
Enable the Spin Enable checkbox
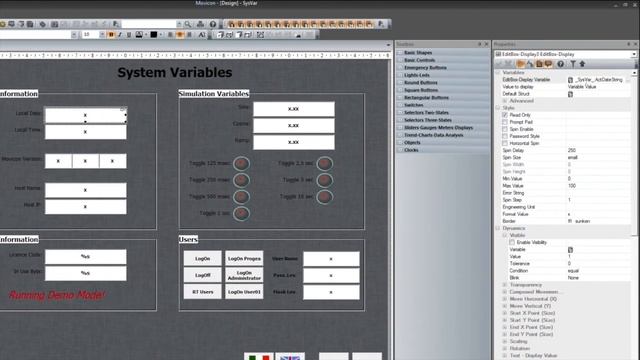pos(505,129)
